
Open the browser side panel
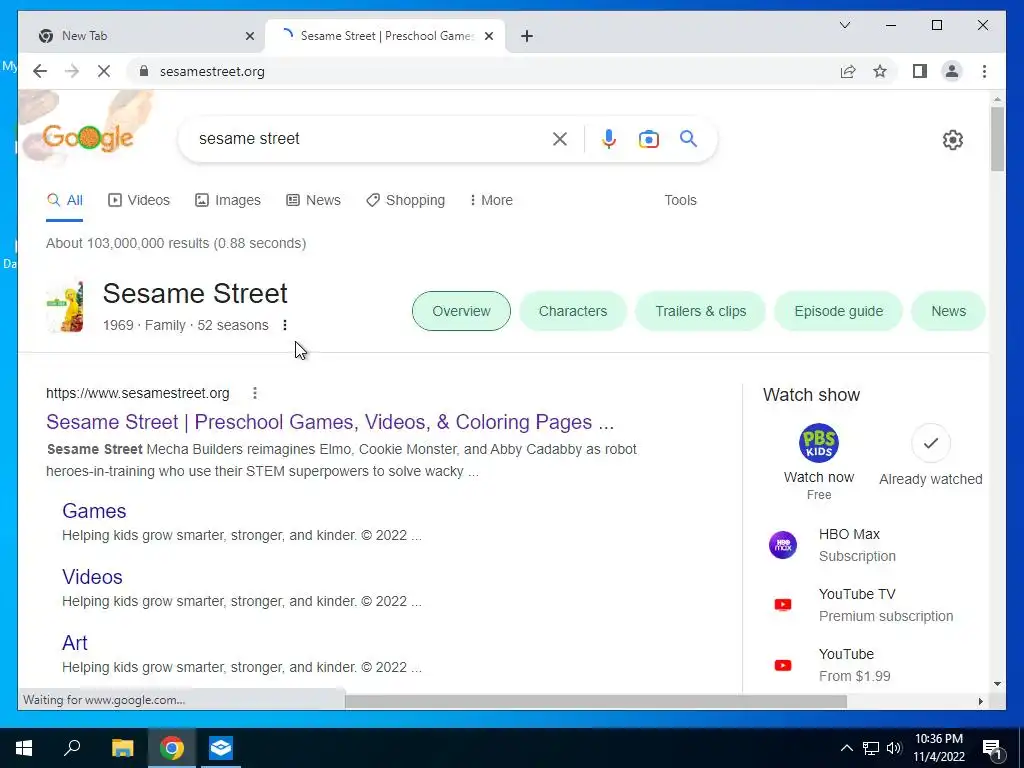click(x=920, y=71)
